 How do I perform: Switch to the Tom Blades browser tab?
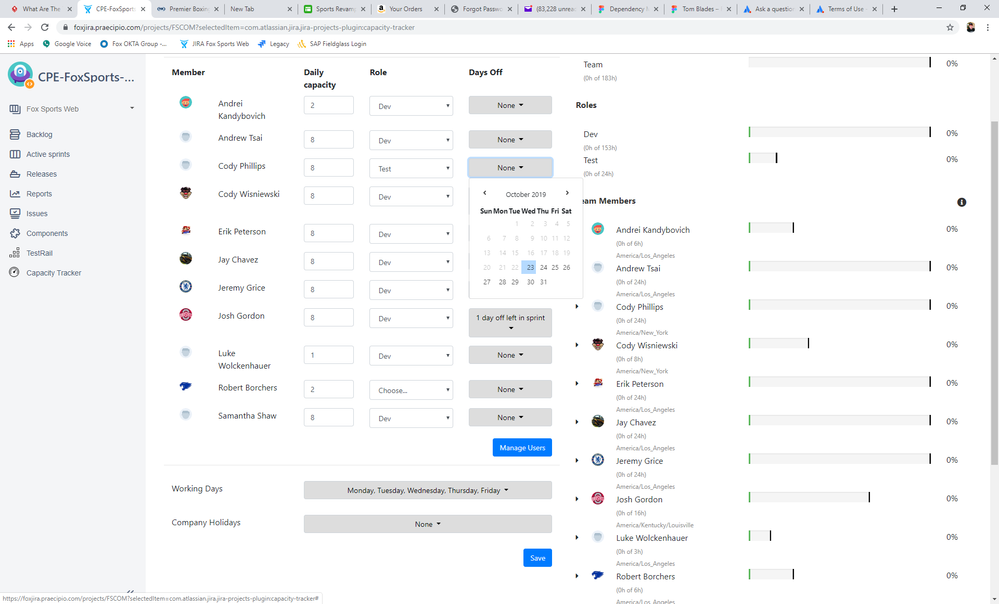(x=701, y=9)
